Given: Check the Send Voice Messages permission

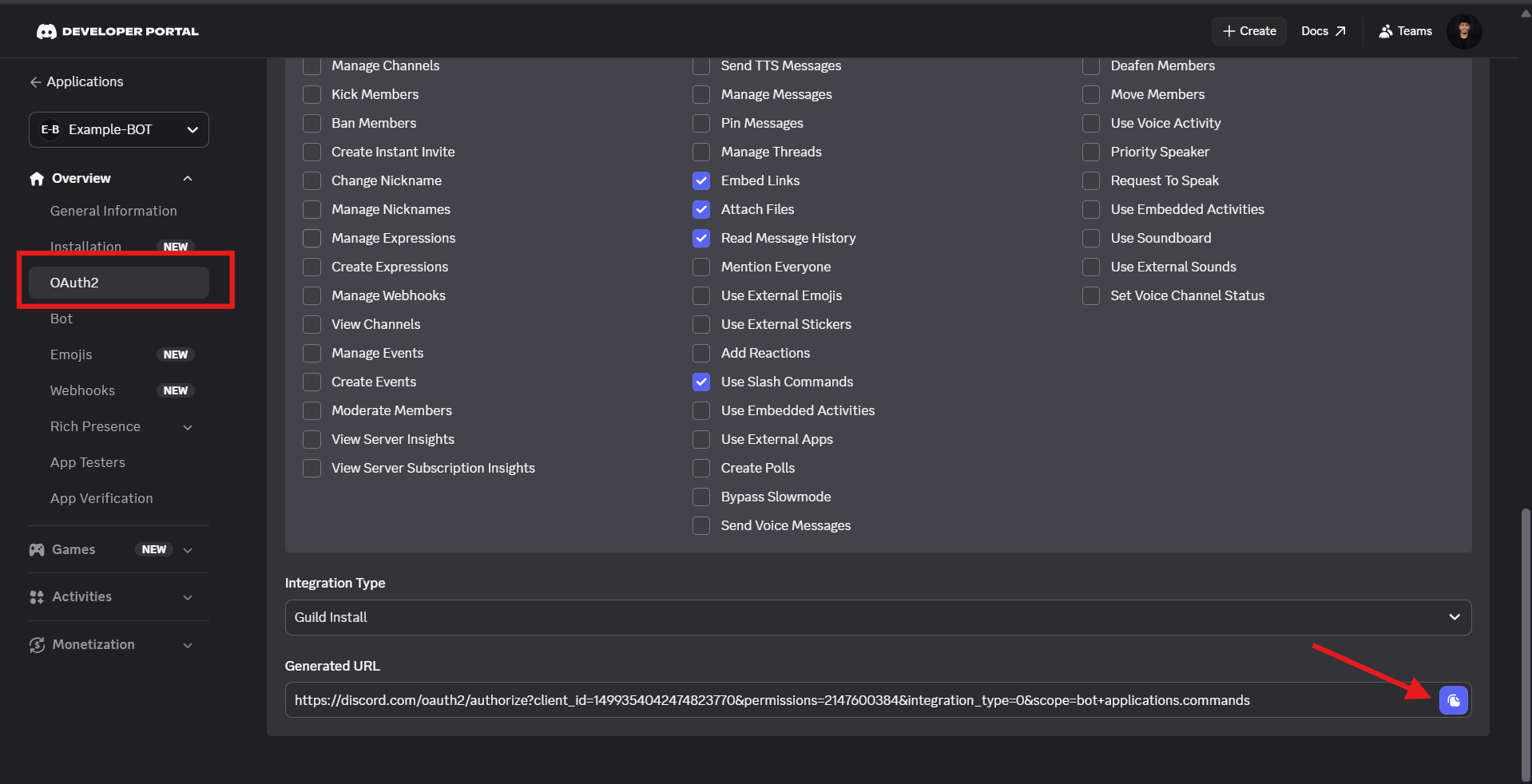Looking at the screenshot, I should [701, 525].
